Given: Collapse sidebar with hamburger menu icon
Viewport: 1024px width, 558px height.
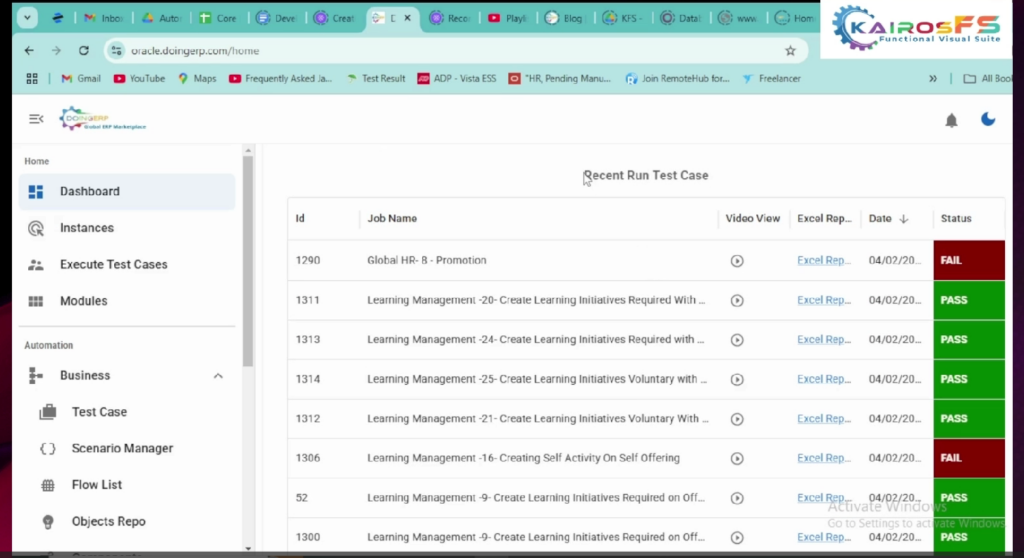Looking at the screenshot, I should (36, 119).
